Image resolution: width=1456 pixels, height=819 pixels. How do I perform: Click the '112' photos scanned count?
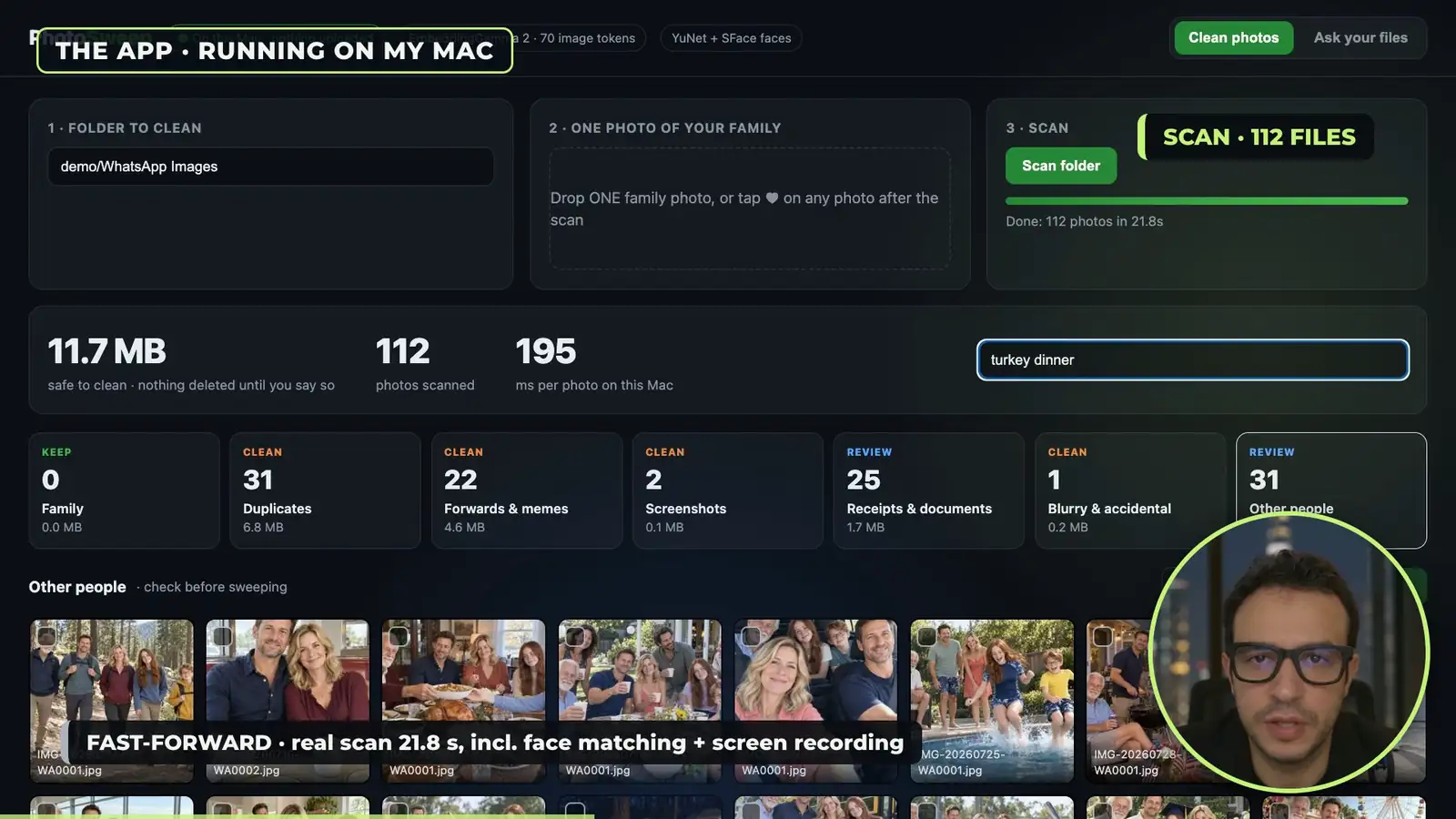click(402, 351)
